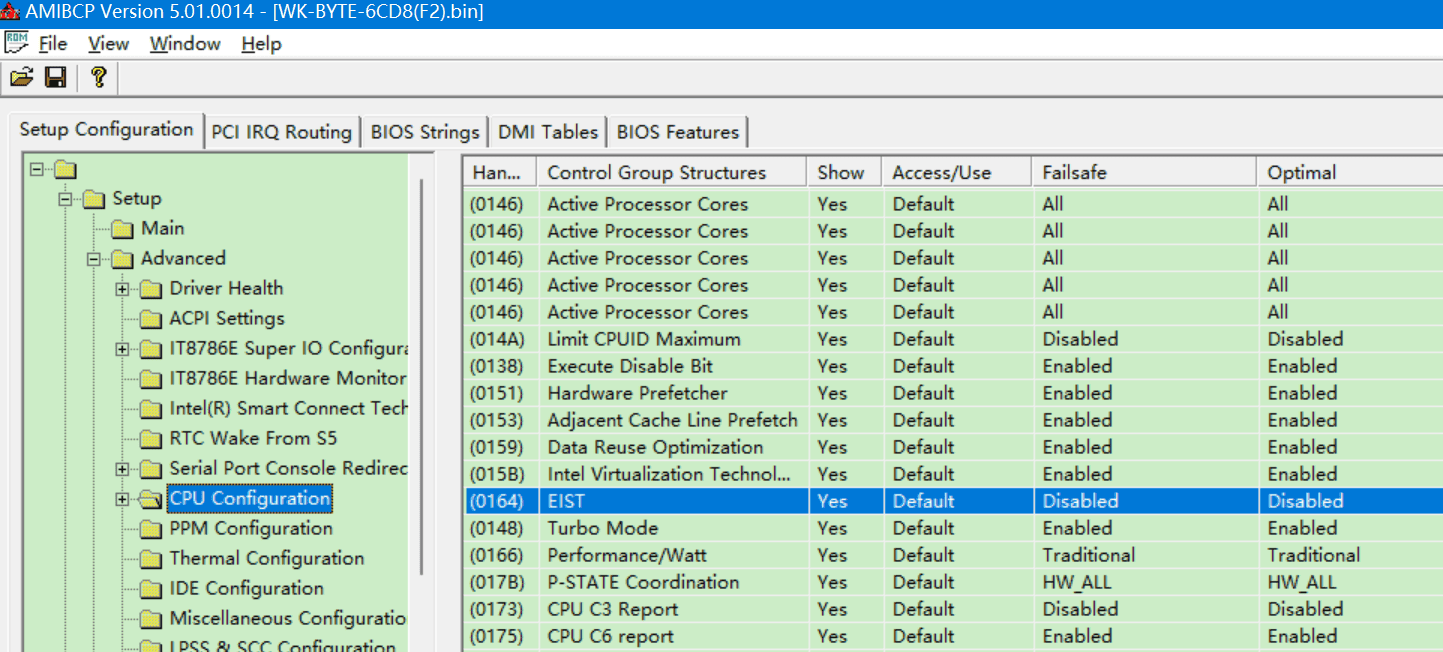
Task: Select the ACPI Settings folder icon
Action: point(151,319)
